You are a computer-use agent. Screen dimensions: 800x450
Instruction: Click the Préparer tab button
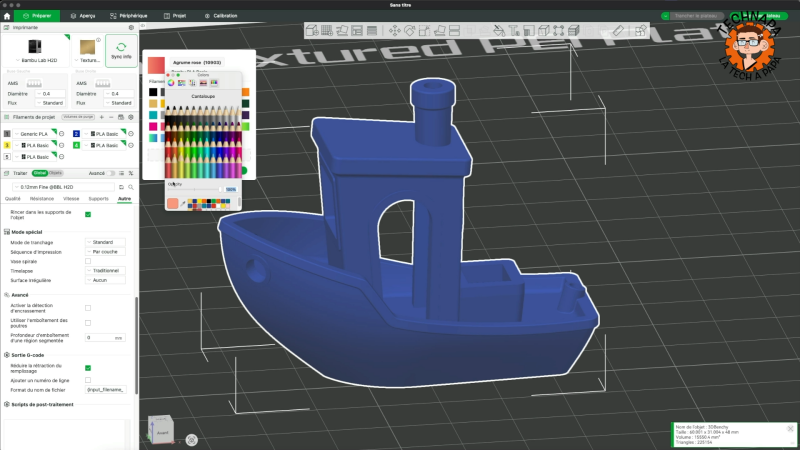click(x=37, y=16)
